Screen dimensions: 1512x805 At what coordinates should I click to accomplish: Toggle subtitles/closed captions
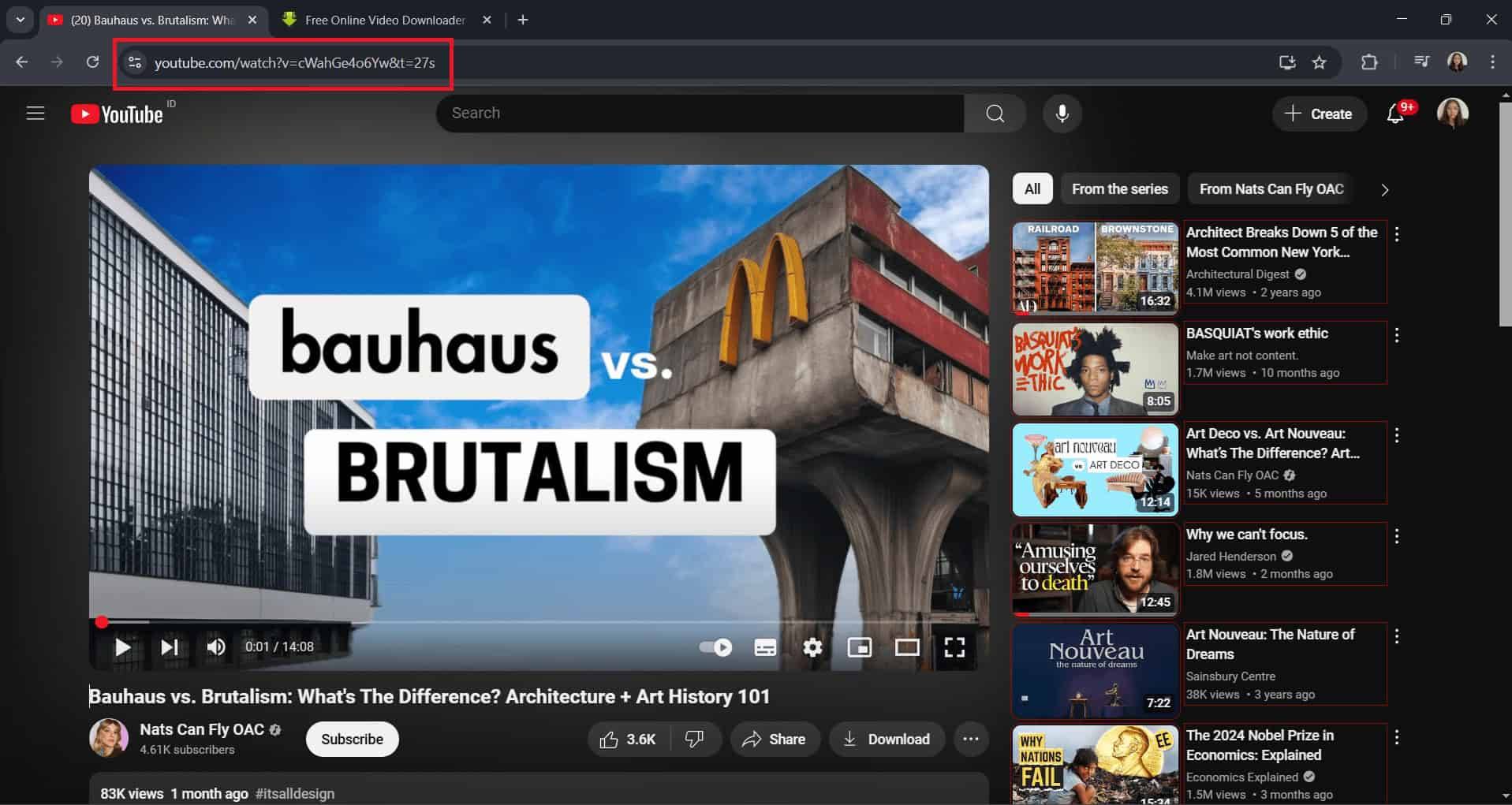765,647
